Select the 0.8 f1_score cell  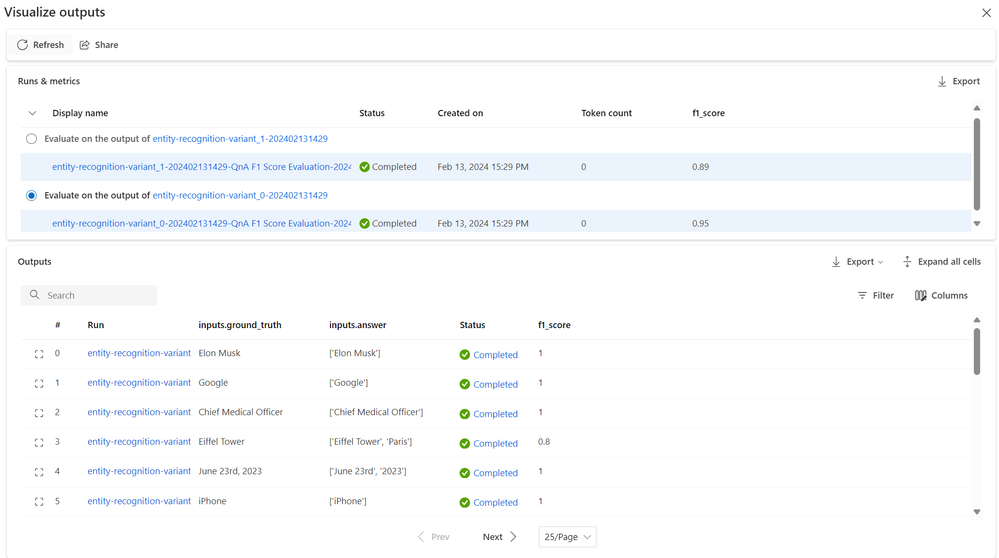coord(544,441)
